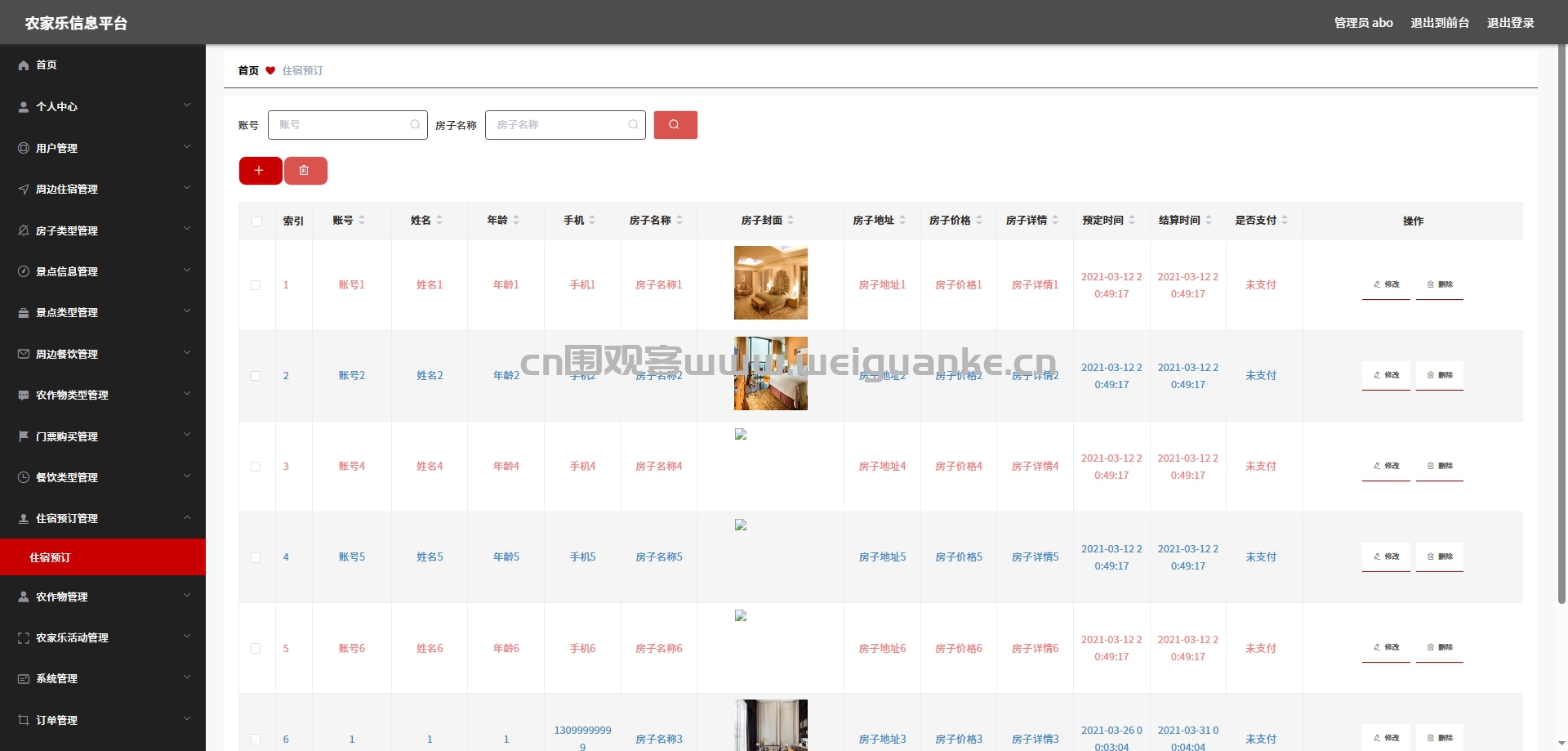Expand the 房子类型管理 menu chevron

pyautogui.click(x=187, y=229)
